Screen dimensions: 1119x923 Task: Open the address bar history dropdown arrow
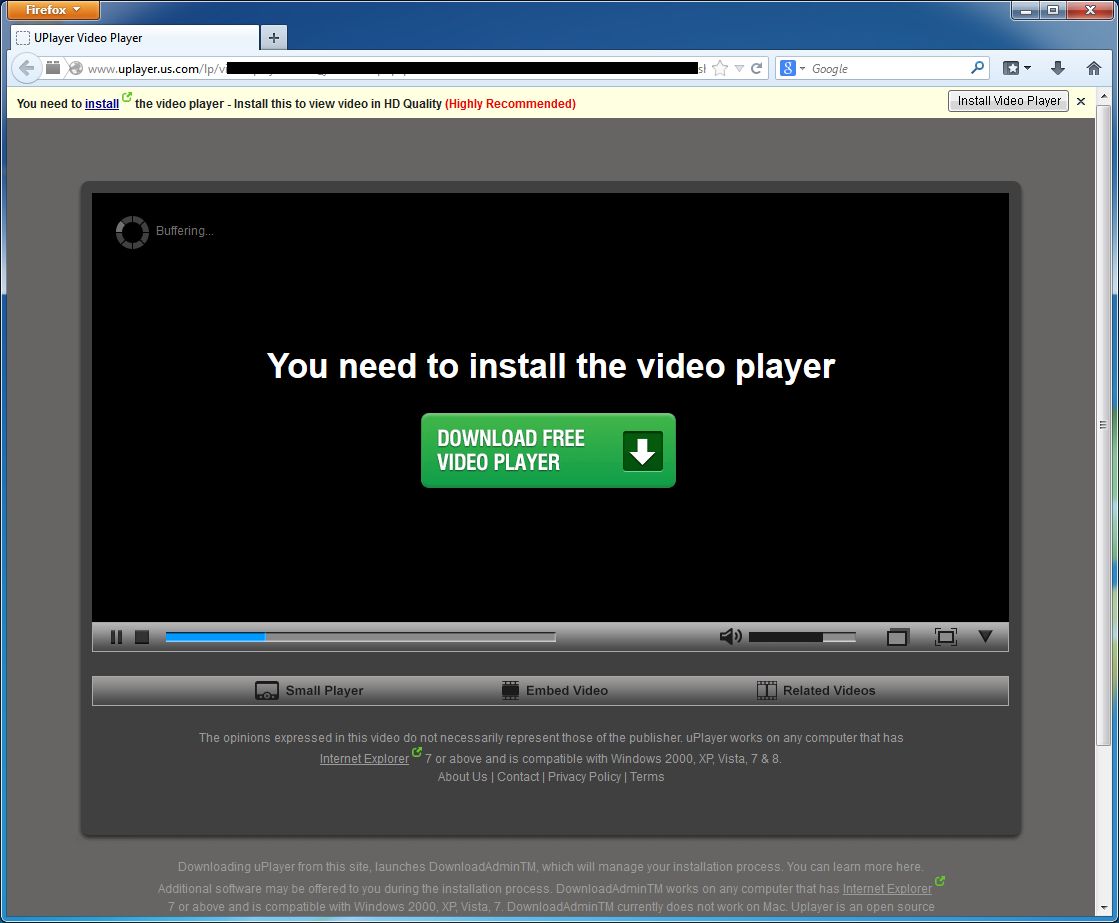tap(739, 69)
